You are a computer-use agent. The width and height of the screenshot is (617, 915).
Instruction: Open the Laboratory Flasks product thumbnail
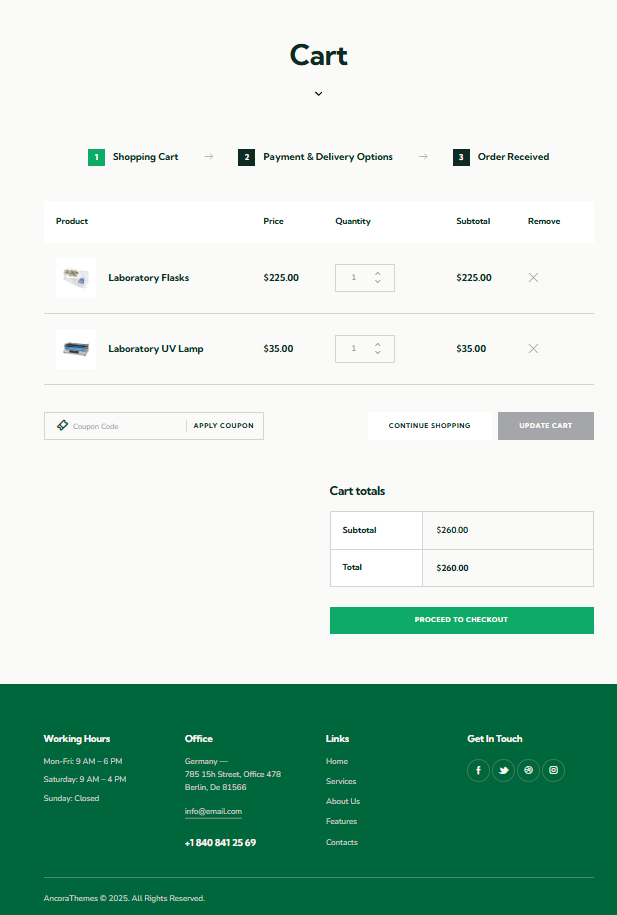[x=76, y=278]
